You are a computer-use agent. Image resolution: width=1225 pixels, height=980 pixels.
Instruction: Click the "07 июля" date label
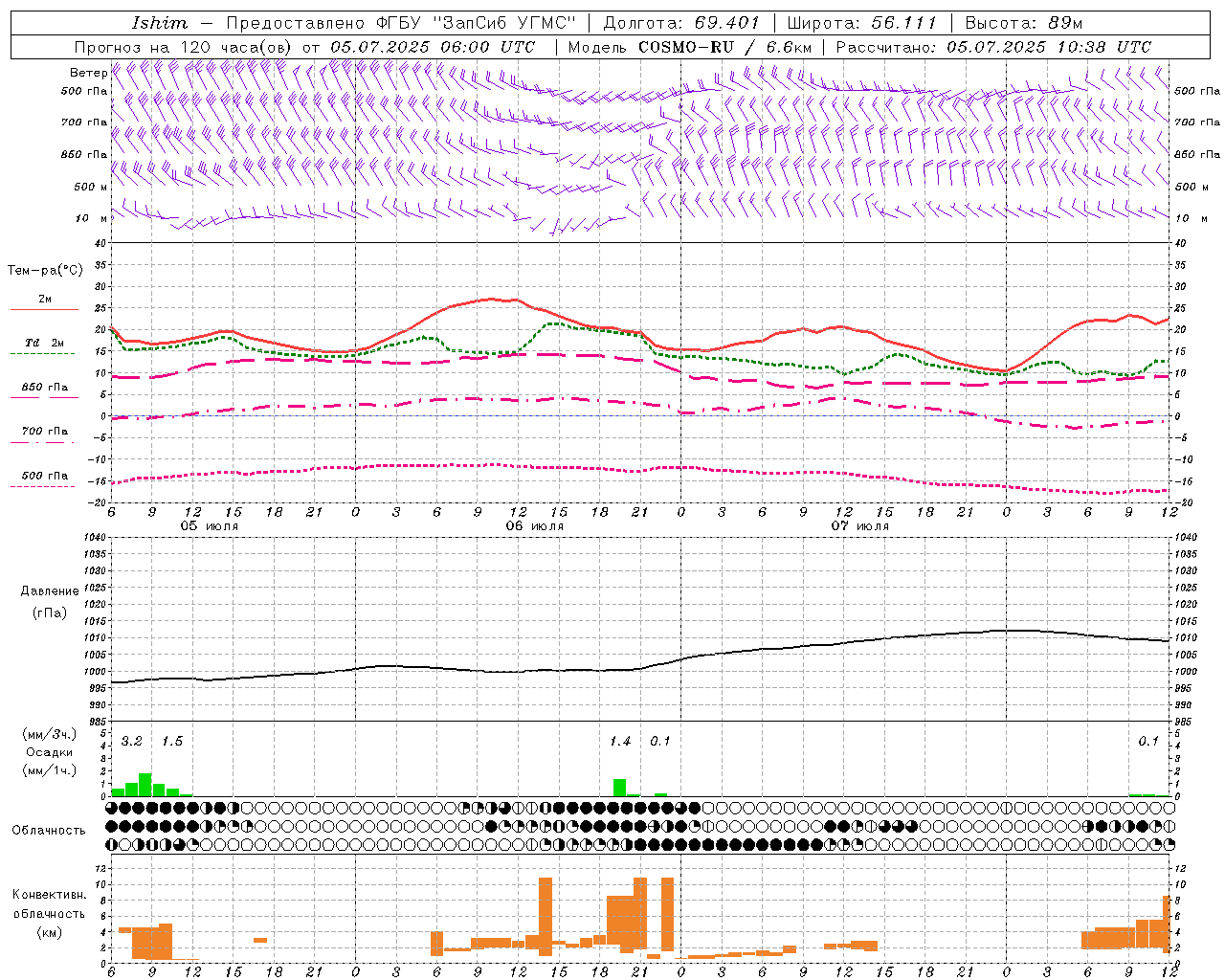[860, 526]
